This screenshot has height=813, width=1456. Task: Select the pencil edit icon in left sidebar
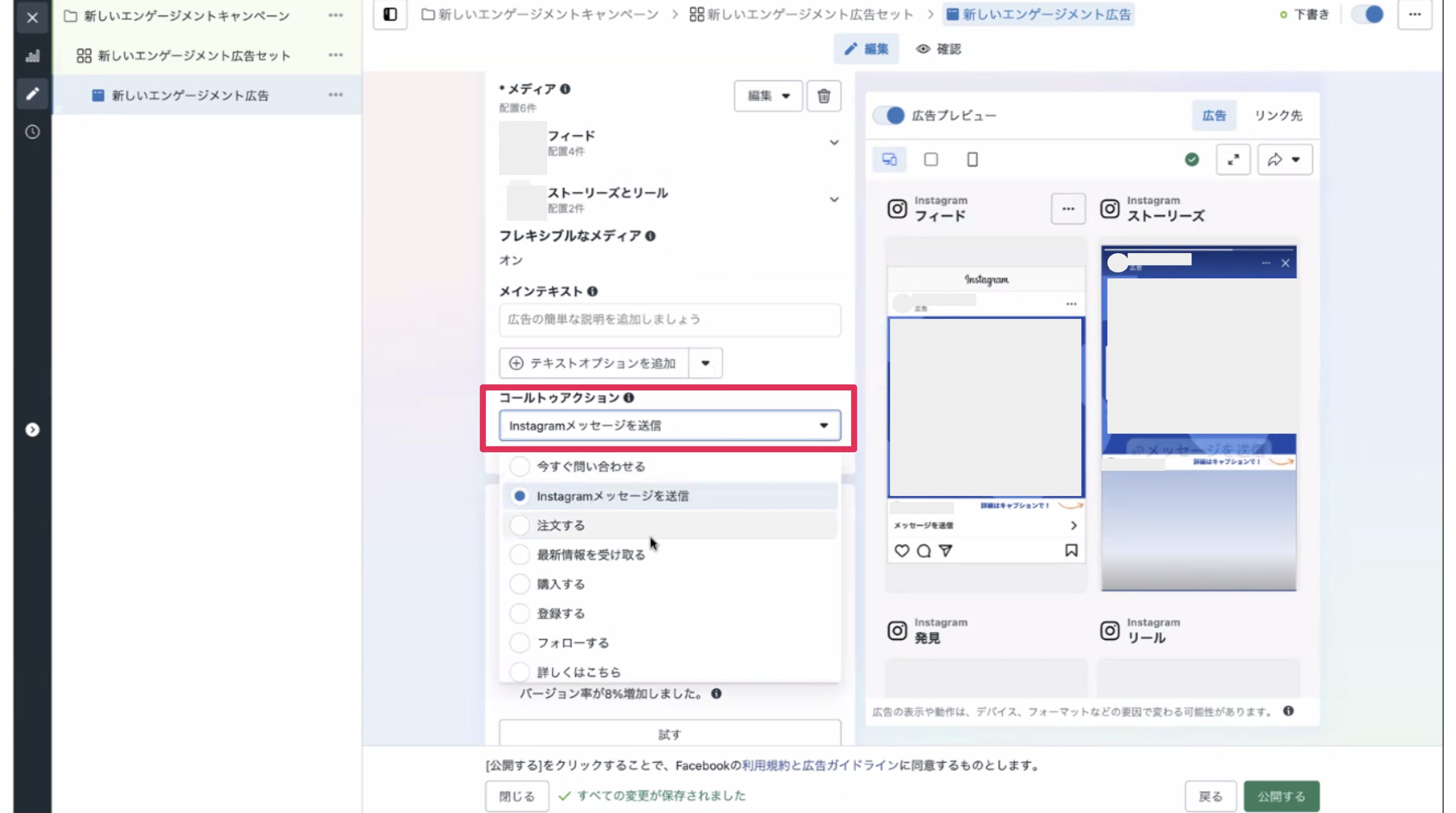[32, 93]
